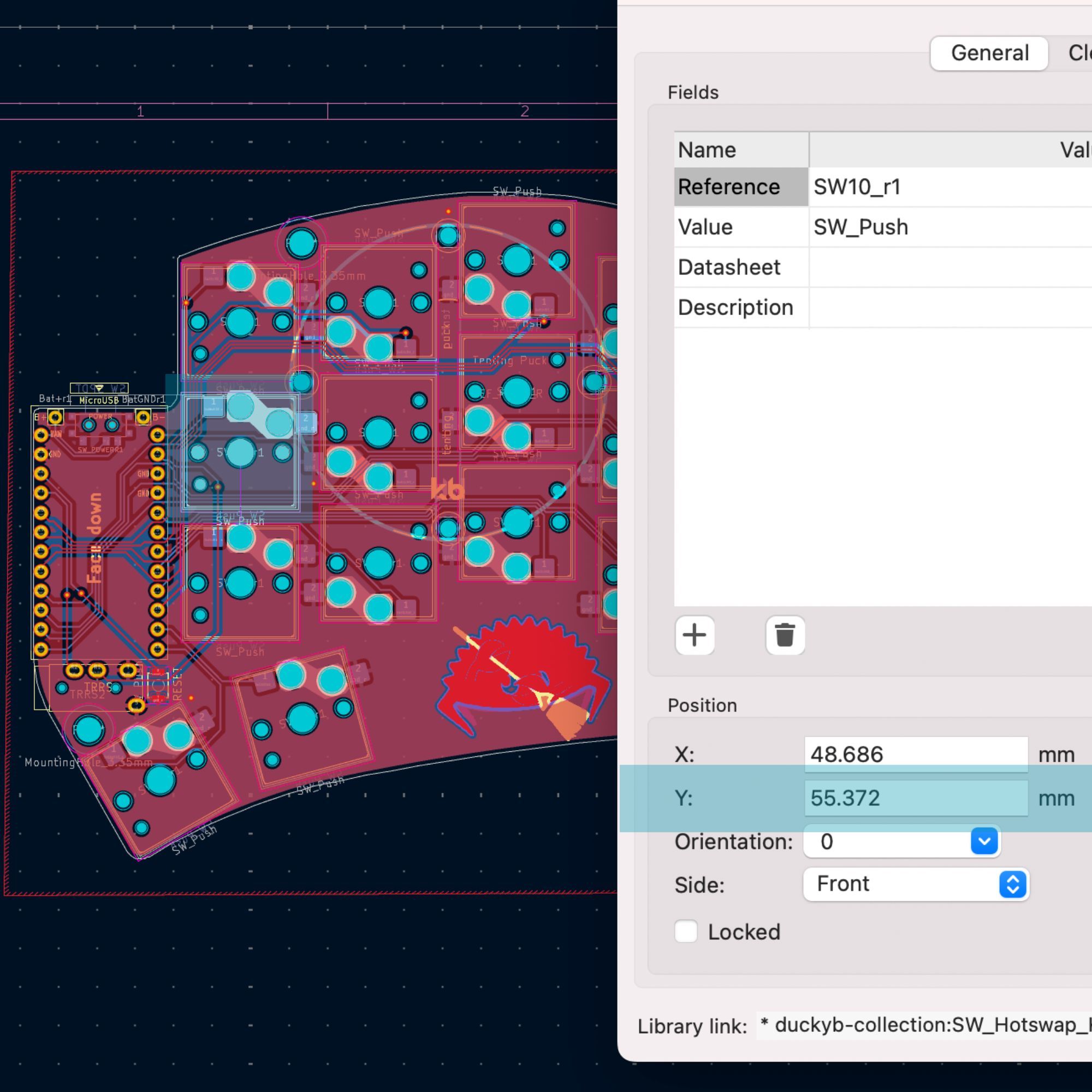Open the partially visible Cl tab
Screen dimensions: 1092x1092
1078,53
